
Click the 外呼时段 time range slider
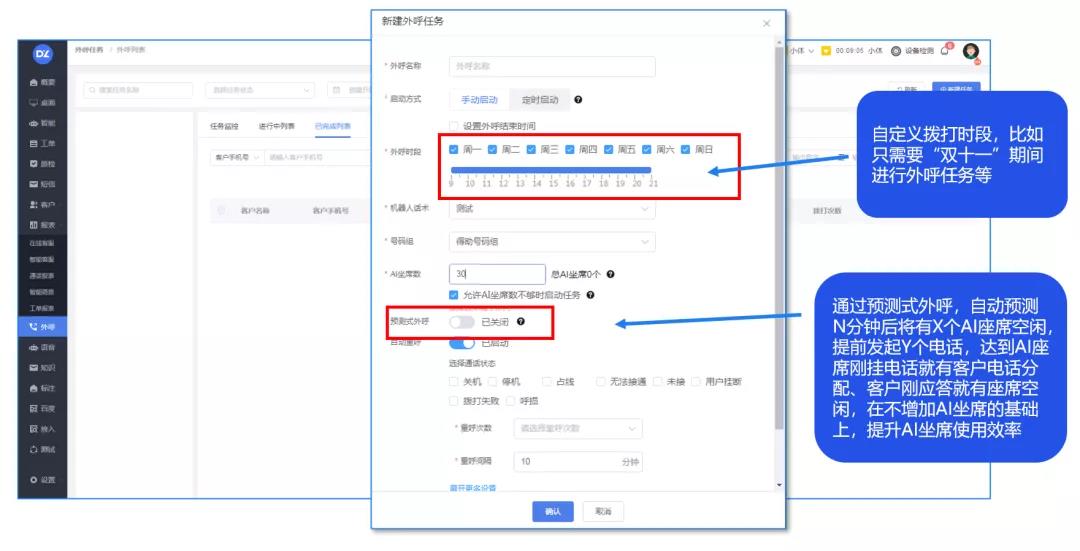(x=551, y=170)
